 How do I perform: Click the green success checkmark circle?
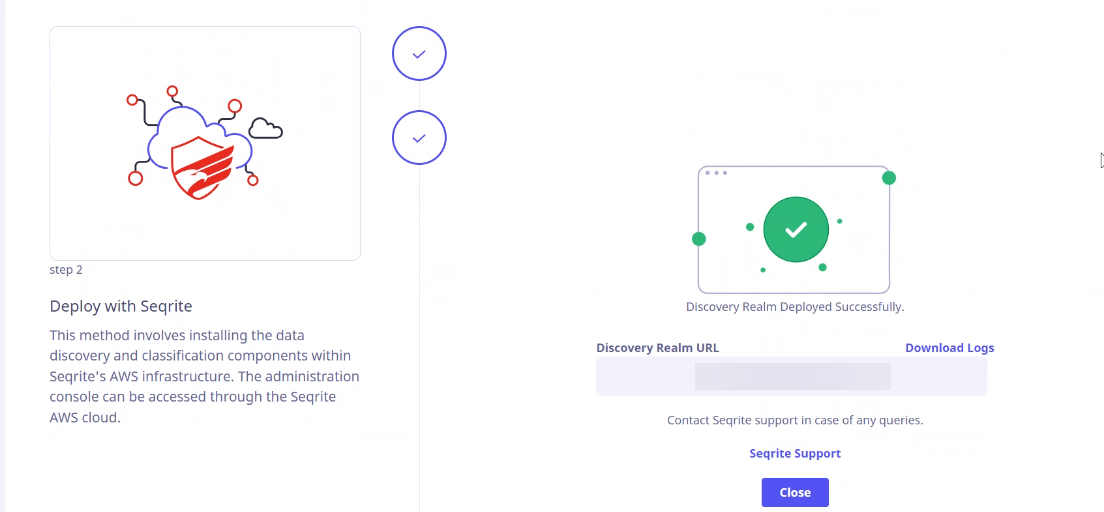[796, 229]
